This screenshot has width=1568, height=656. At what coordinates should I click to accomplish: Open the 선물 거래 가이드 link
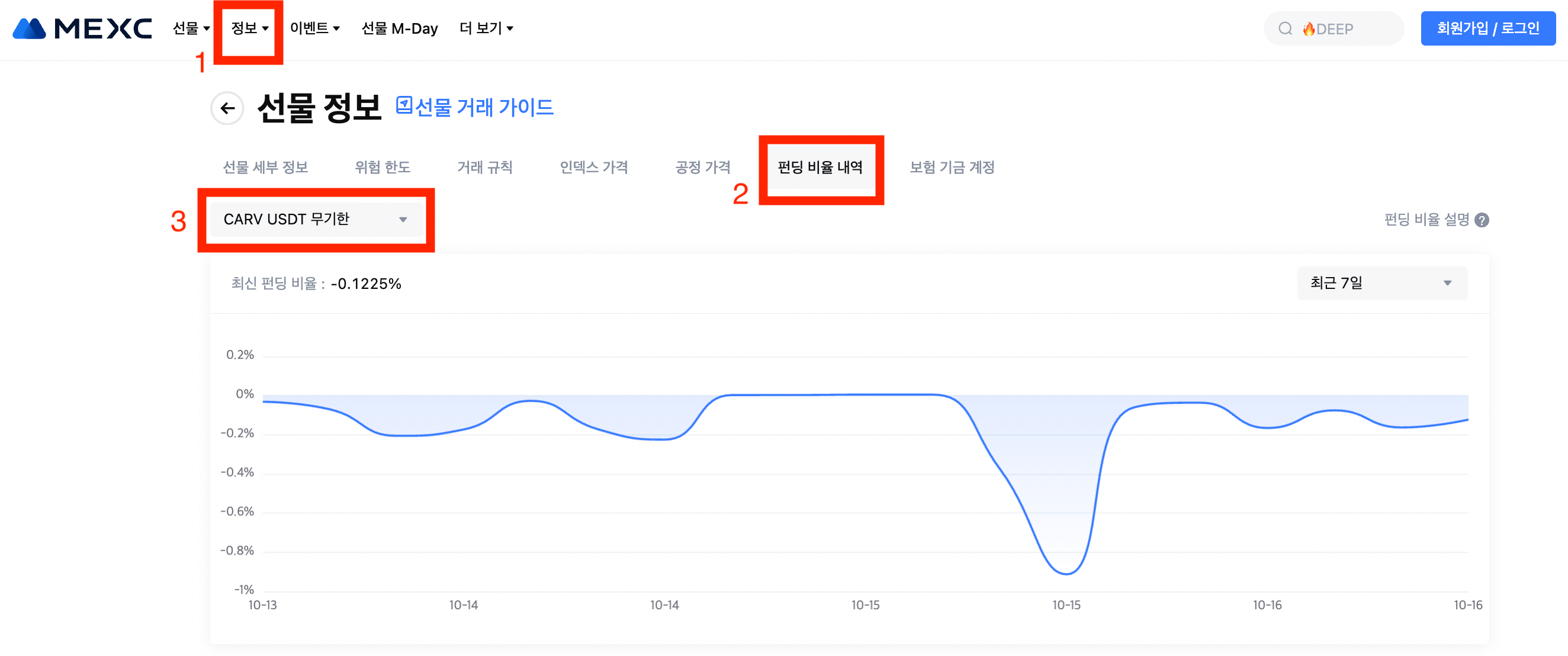484,108
